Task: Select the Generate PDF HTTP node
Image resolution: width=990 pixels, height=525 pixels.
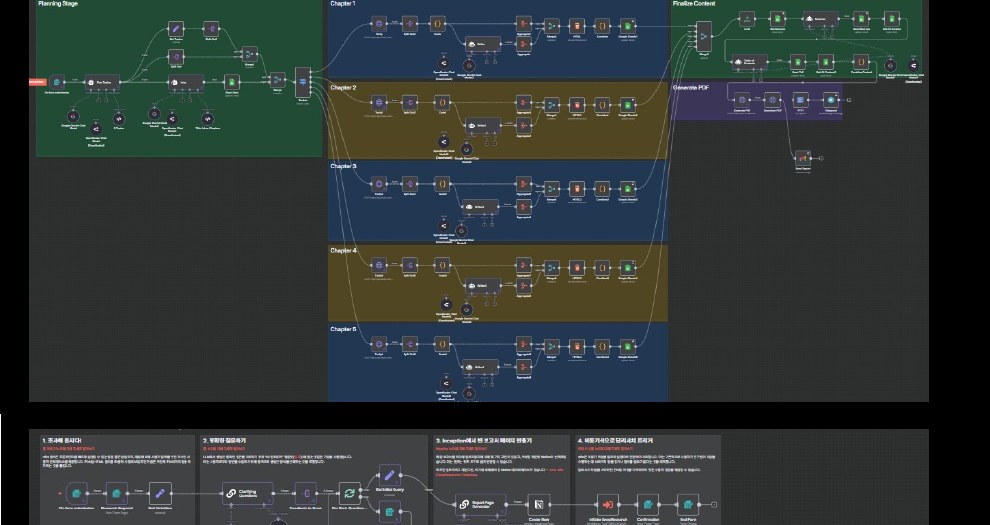Action: pos(742,100)
